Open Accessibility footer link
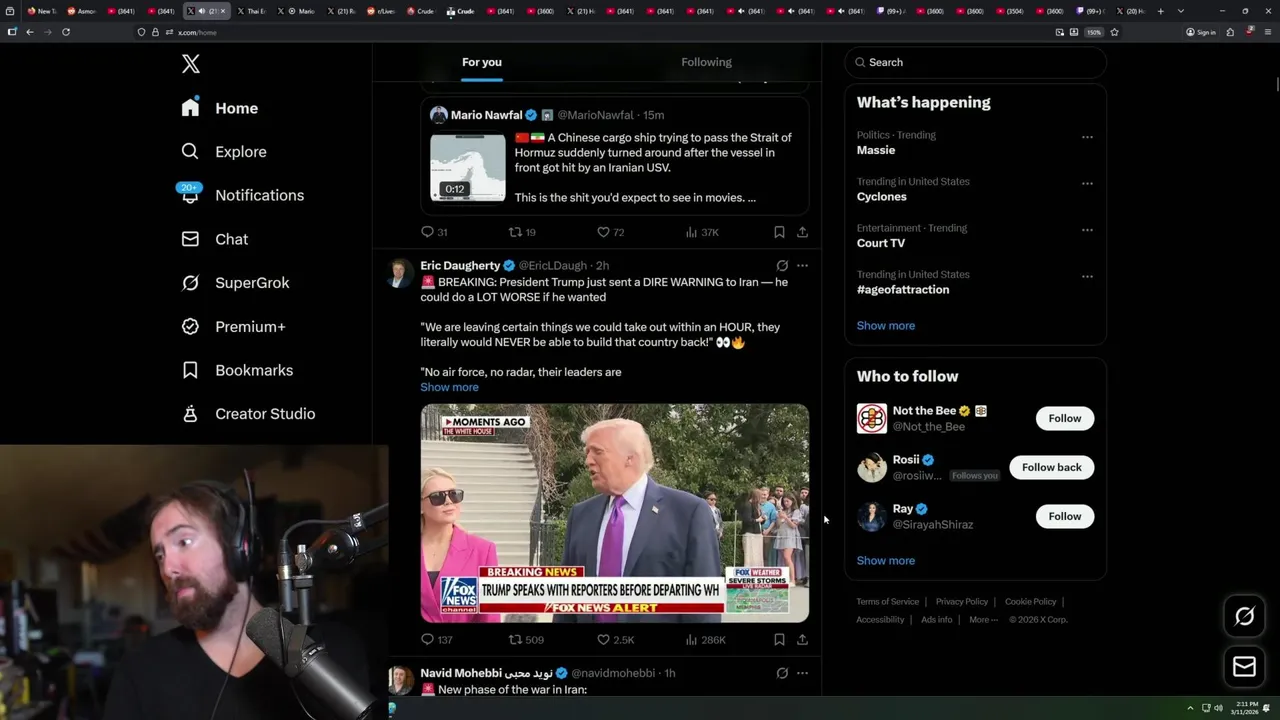The width and height of the screenshot is (1280, 720). [x=880, y=620]
